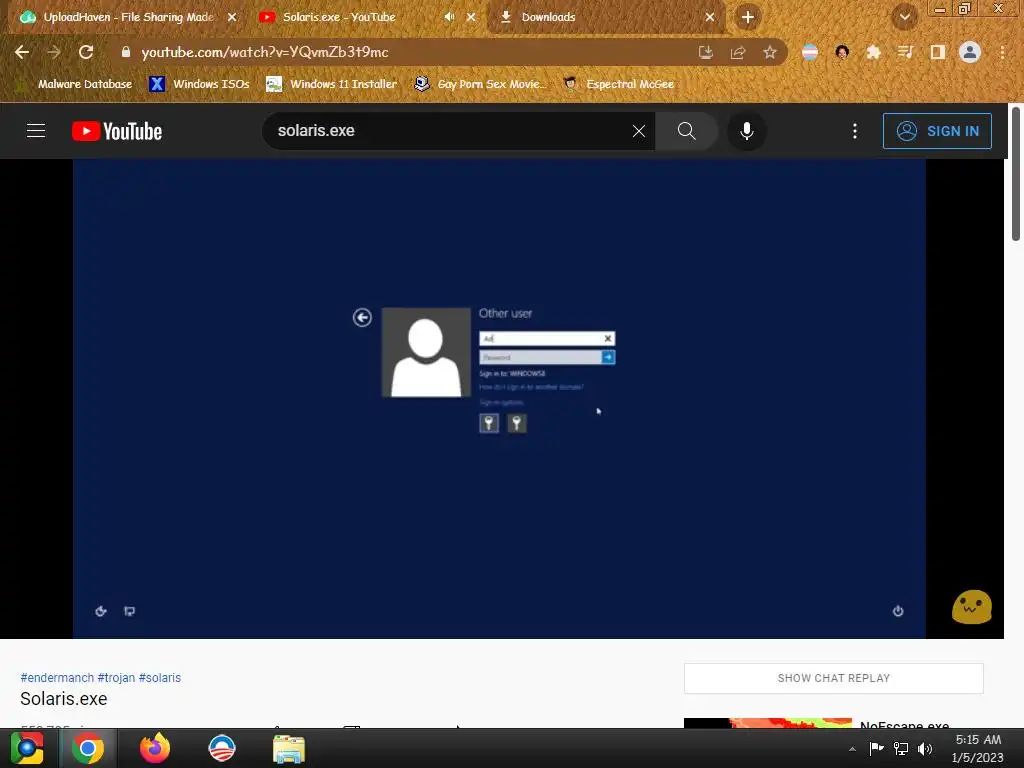Open network tray icon
The height and width of the screenshot is (768, 1024).
901,748
